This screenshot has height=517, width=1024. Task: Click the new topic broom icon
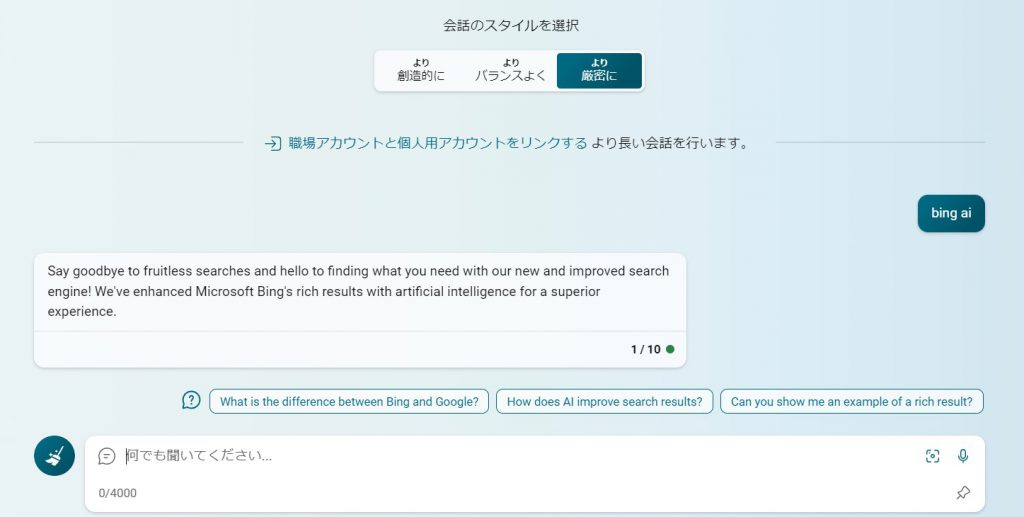tap(54, 456)
